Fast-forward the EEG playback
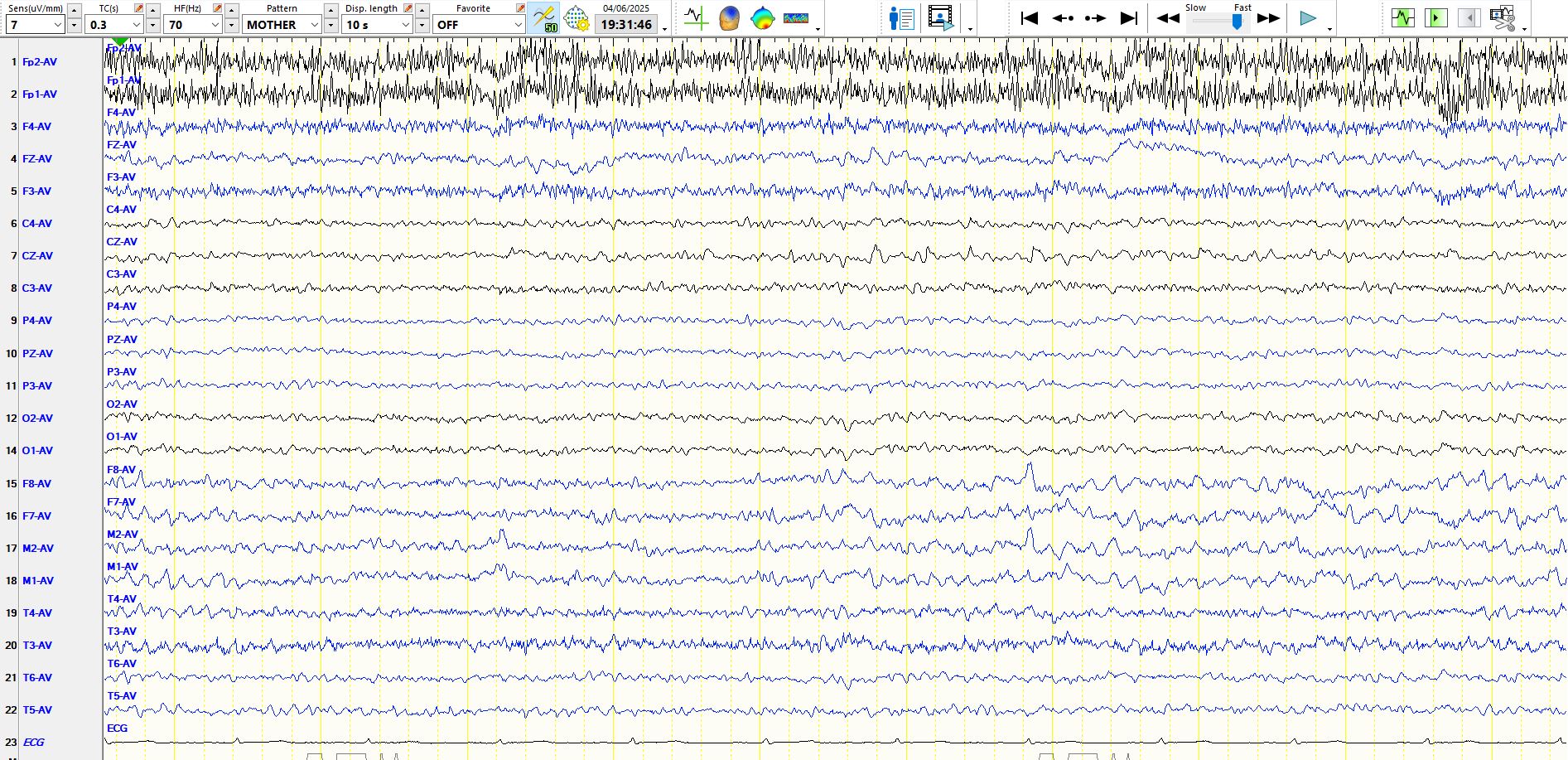The height and width of the screenshot is (760, 1568). (1268, 18)
